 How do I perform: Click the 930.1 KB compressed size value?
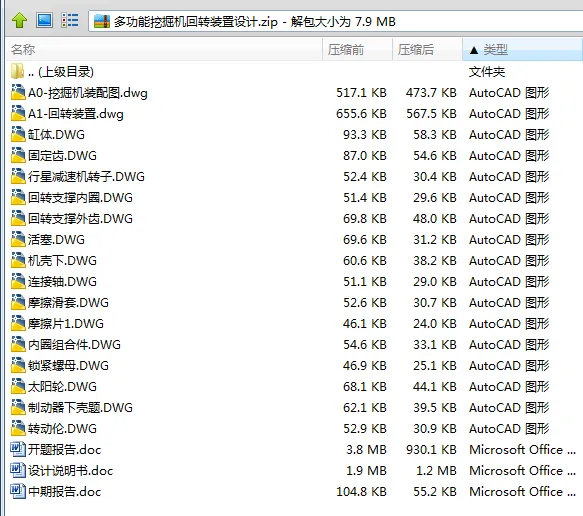(431, 449)
